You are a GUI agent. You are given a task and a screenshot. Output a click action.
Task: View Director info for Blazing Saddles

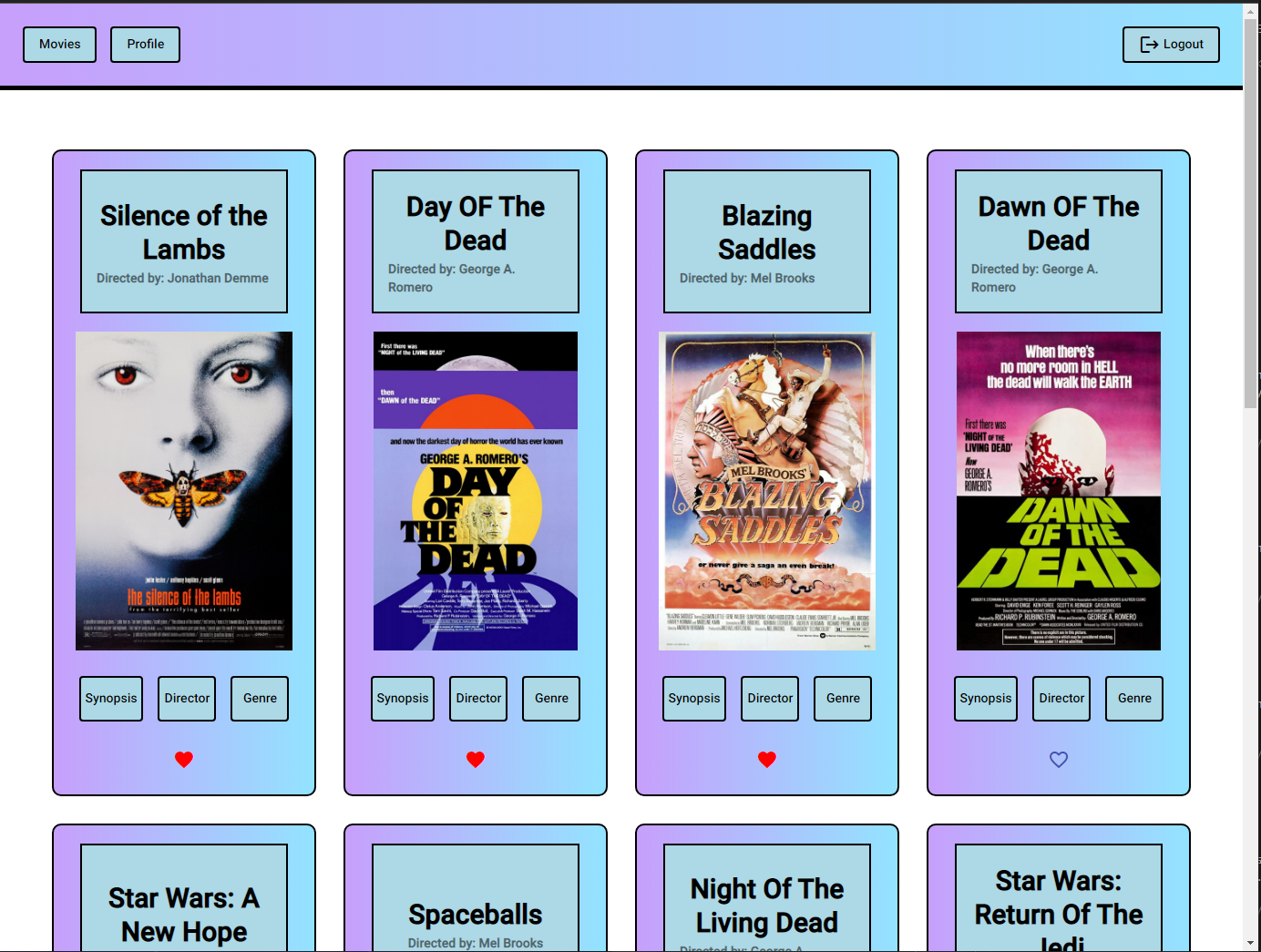coord(770,699)
